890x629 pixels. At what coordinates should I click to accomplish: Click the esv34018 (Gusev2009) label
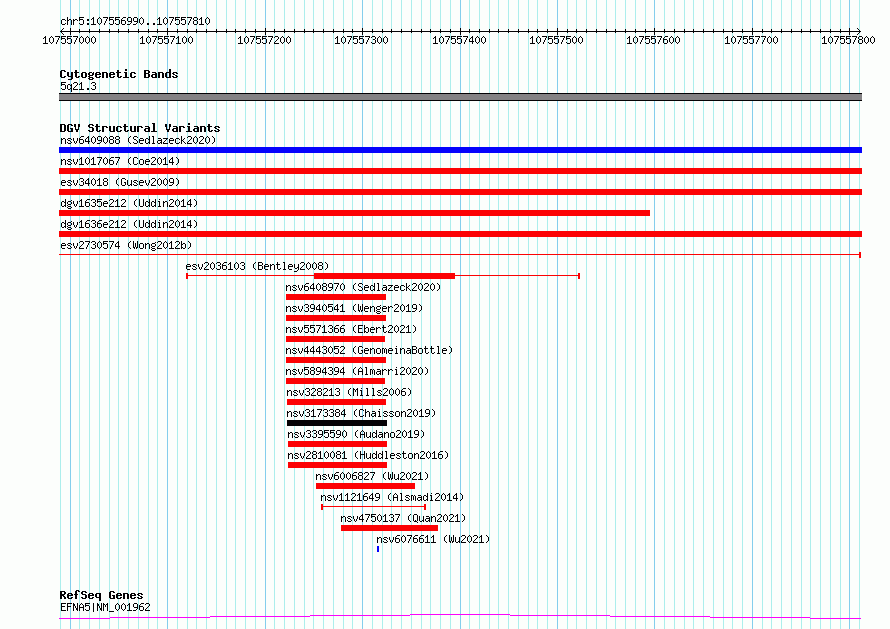tap(120, 182)
